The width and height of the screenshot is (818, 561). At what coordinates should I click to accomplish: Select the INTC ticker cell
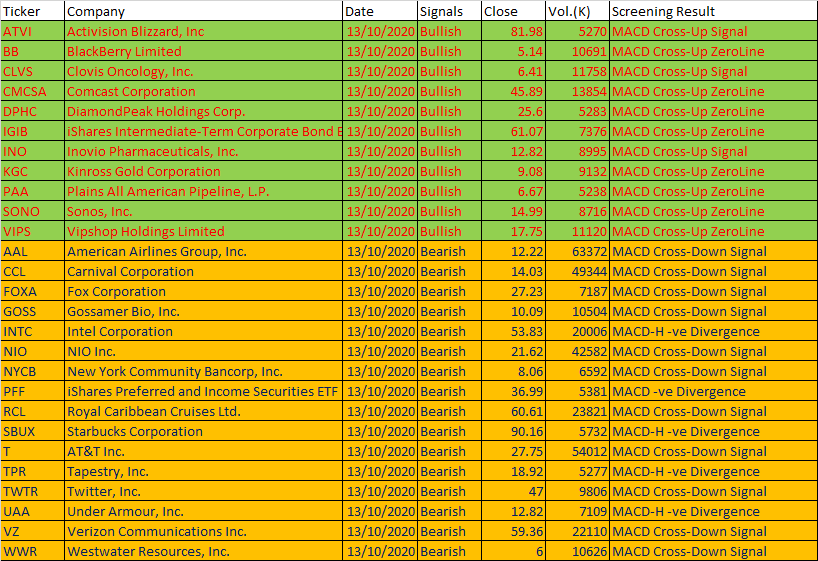(x=32, y=331)
